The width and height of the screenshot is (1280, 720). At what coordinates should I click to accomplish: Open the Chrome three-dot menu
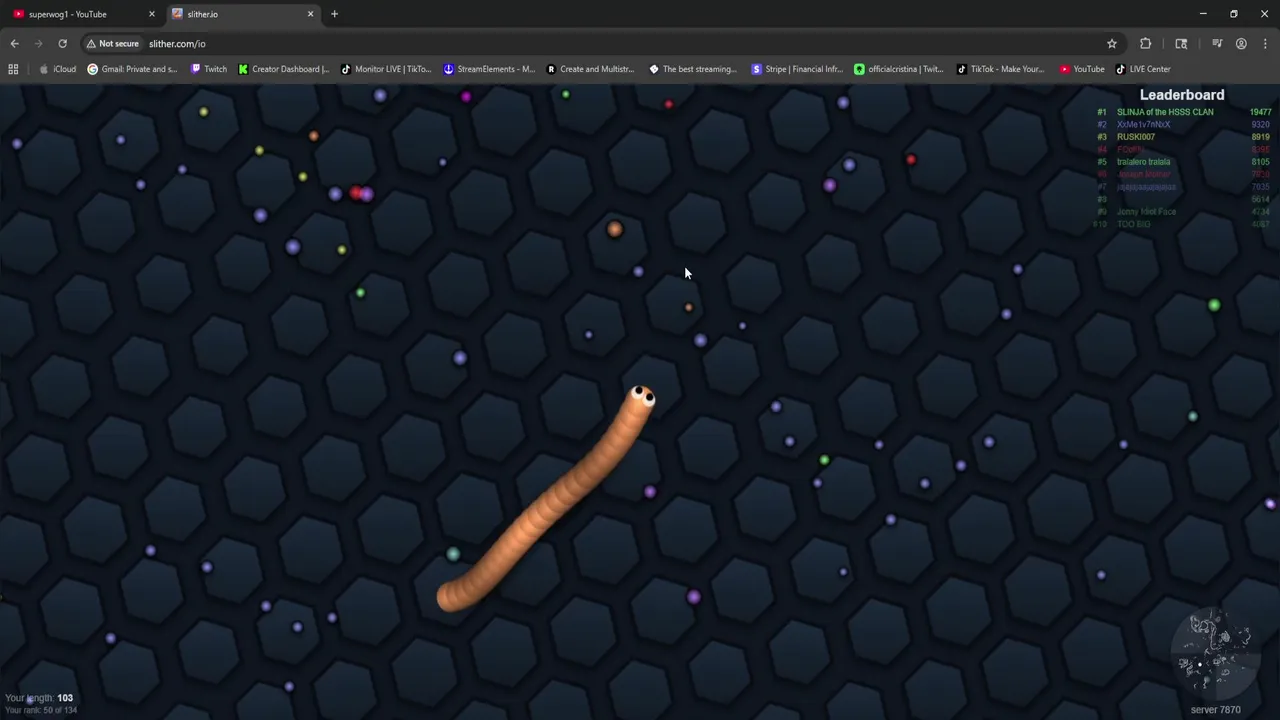pos(1265,44)
